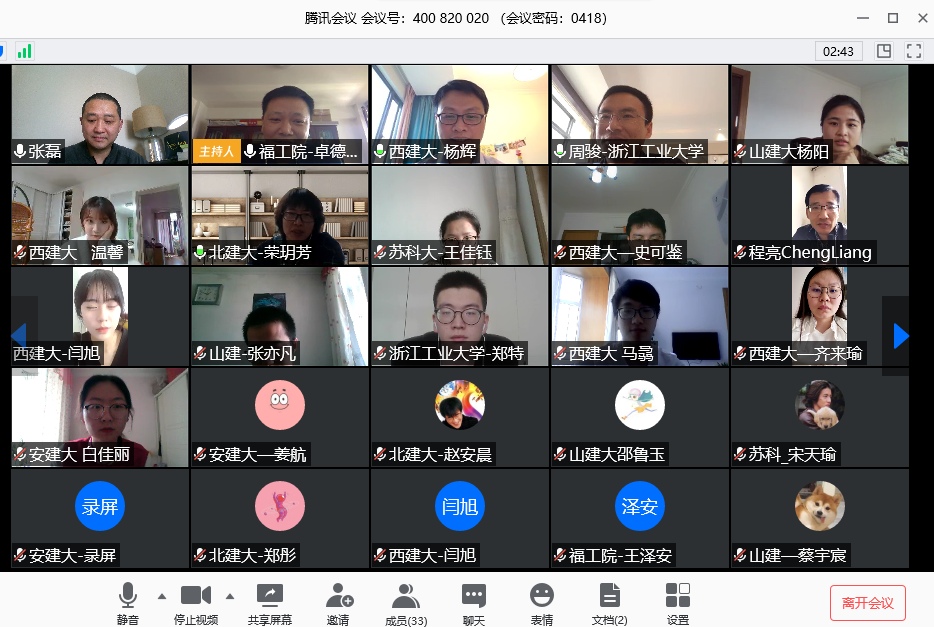Viewport: 934px width, 627px height.
Task: Click the green network signal icon
Action: click(24, 50)
